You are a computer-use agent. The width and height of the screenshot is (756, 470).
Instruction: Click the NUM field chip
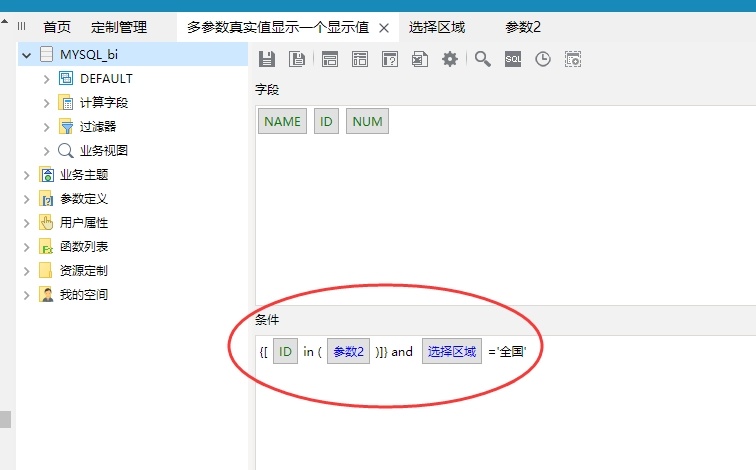(367, 121)
